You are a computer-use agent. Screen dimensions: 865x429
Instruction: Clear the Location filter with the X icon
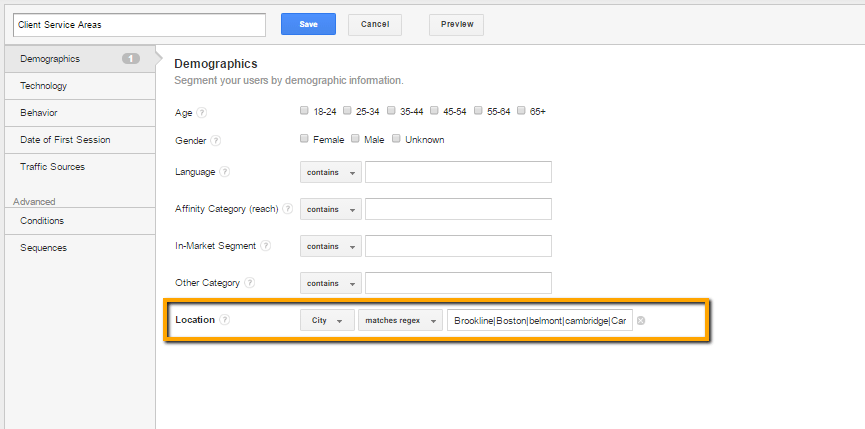tap(640, 320)
